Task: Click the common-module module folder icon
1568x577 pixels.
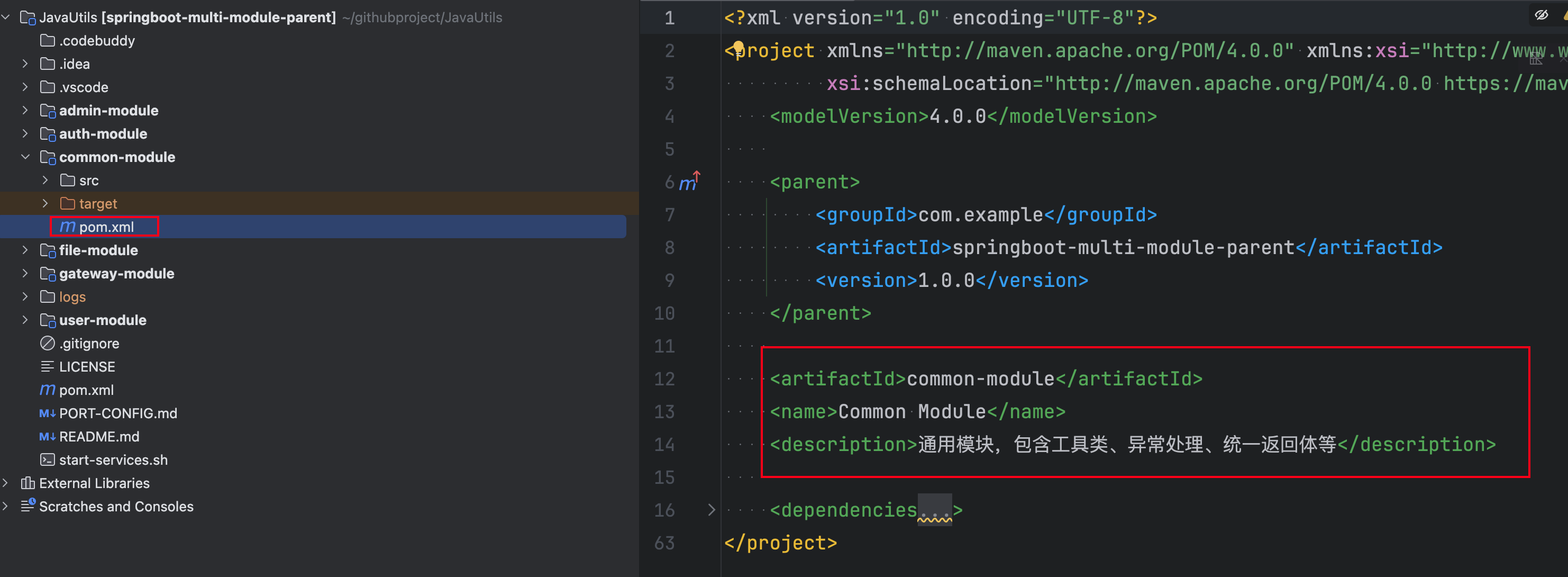Action: tap(48, 157)
